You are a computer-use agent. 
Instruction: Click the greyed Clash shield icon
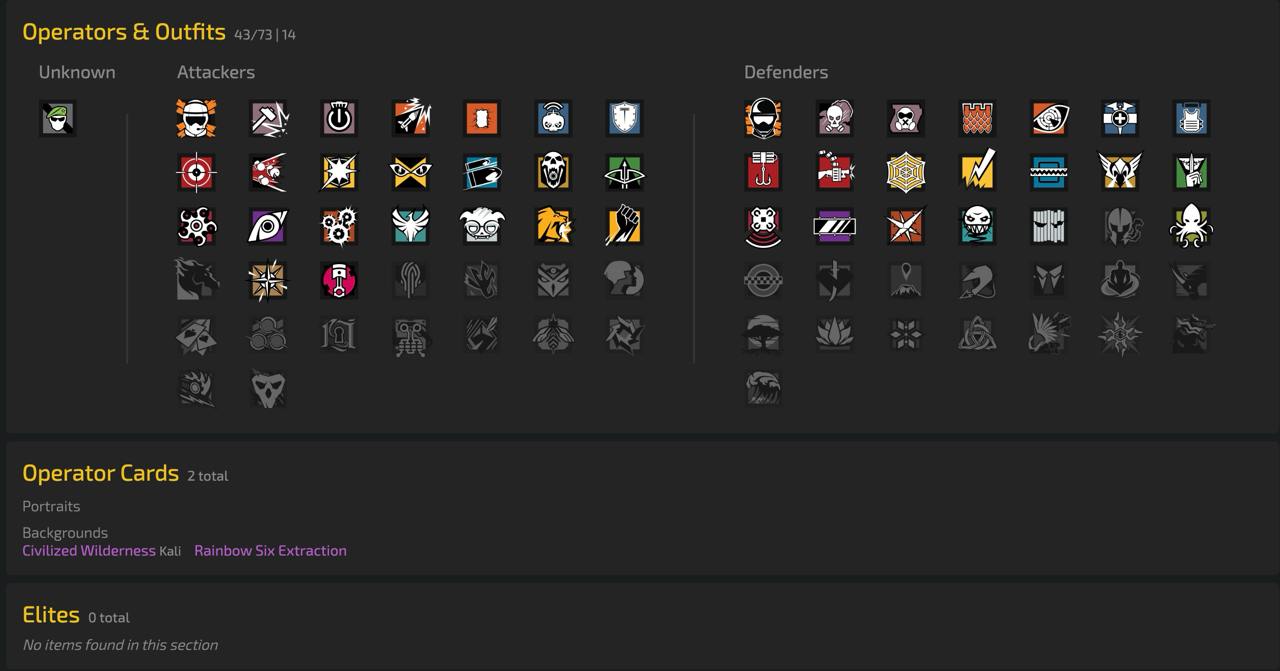click(763, 280)
